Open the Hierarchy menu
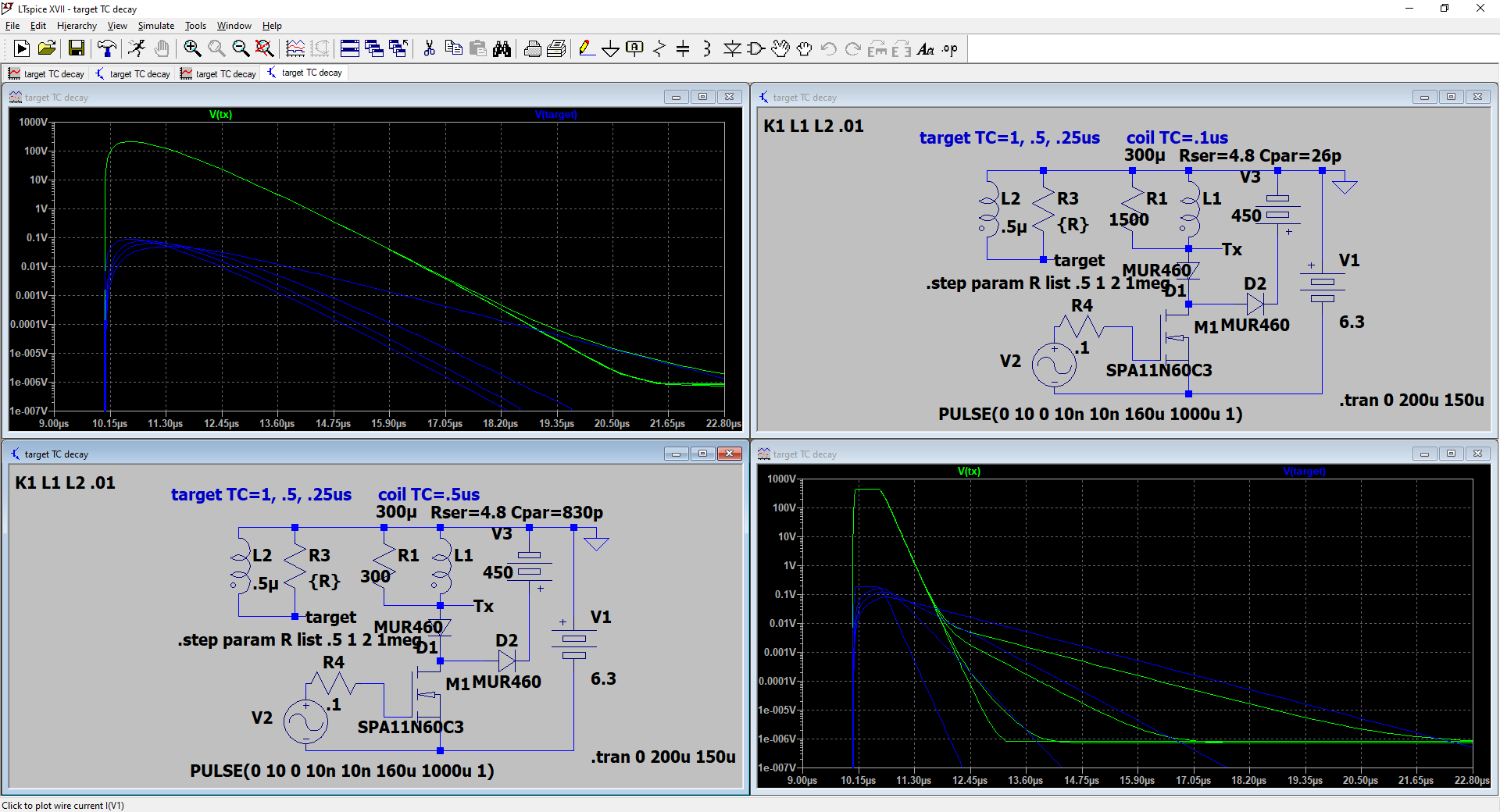This screenshot has width=1500, height=812. (77, 26)
